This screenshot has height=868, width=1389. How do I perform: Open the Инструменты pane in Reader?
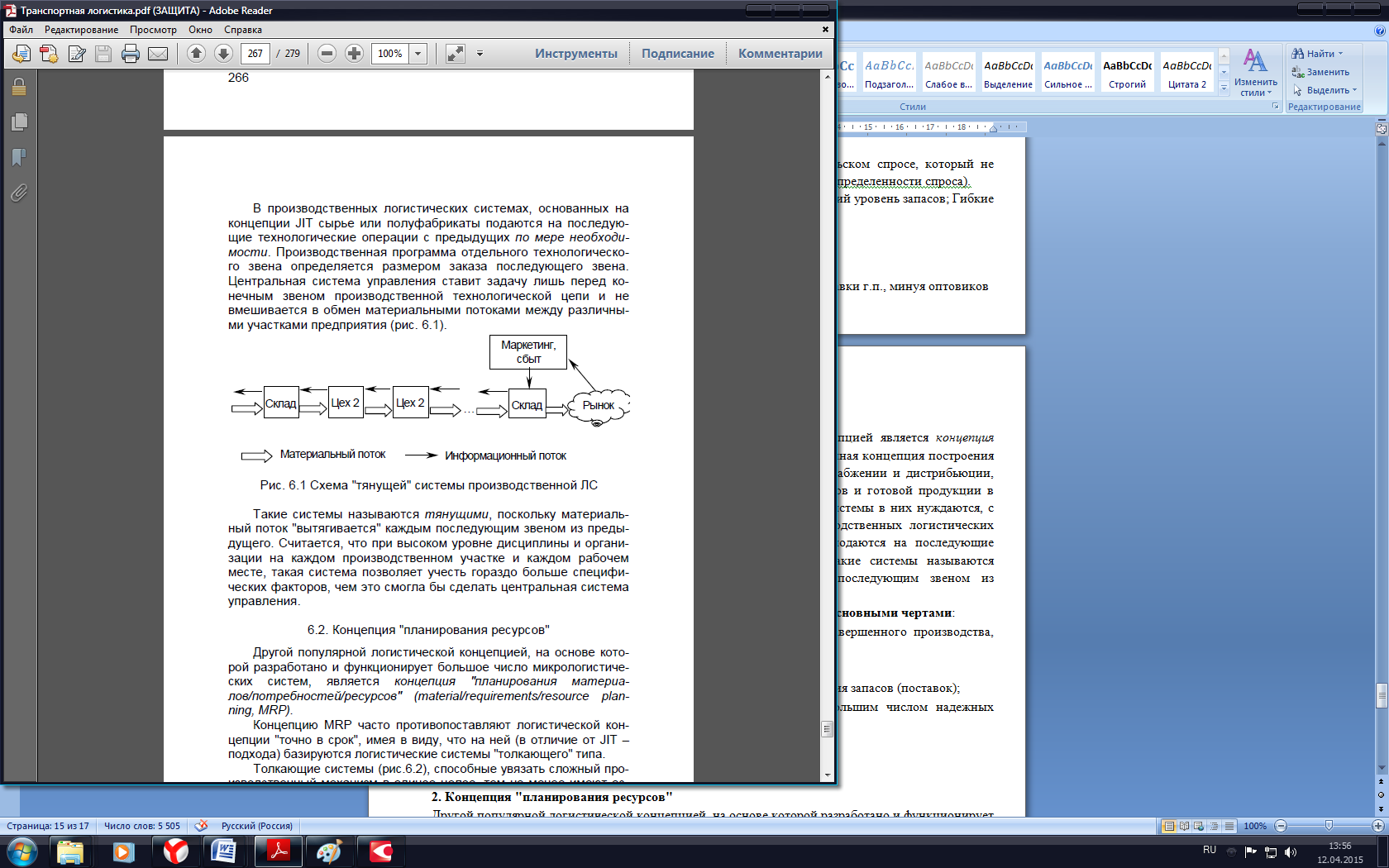click(x=576, y=54)
